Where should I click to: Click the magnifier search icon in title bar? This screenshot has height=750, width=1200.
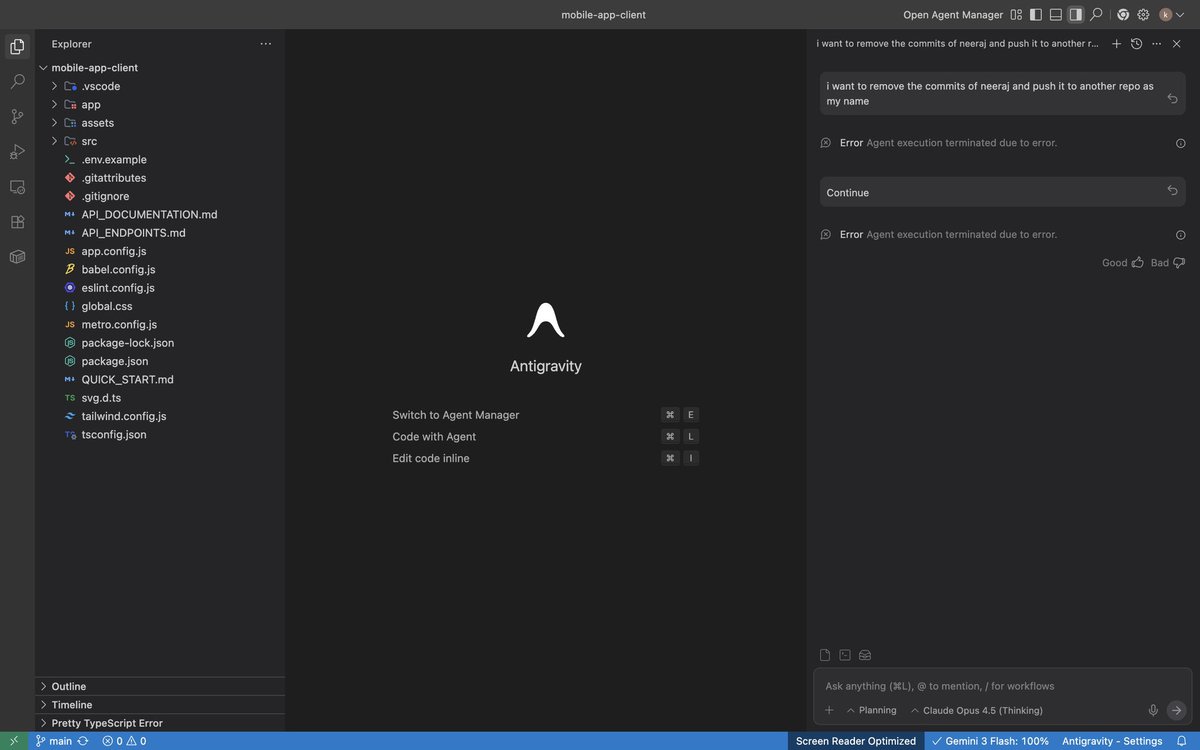pyautogui.click(x=1096, y=15)
